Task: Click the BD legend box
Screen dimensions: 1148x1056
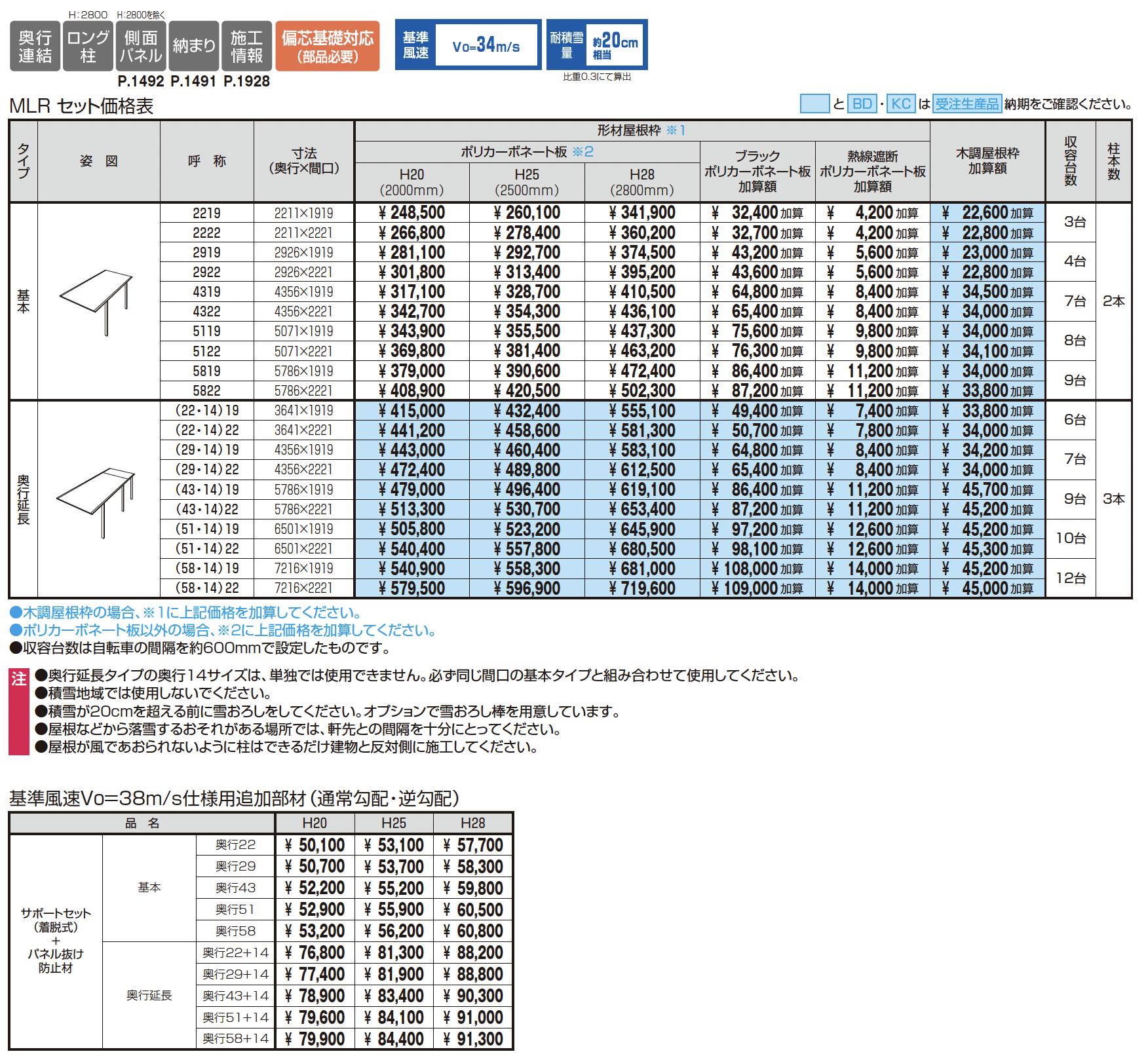Action: pyautogui.click(x=862, y=104)
